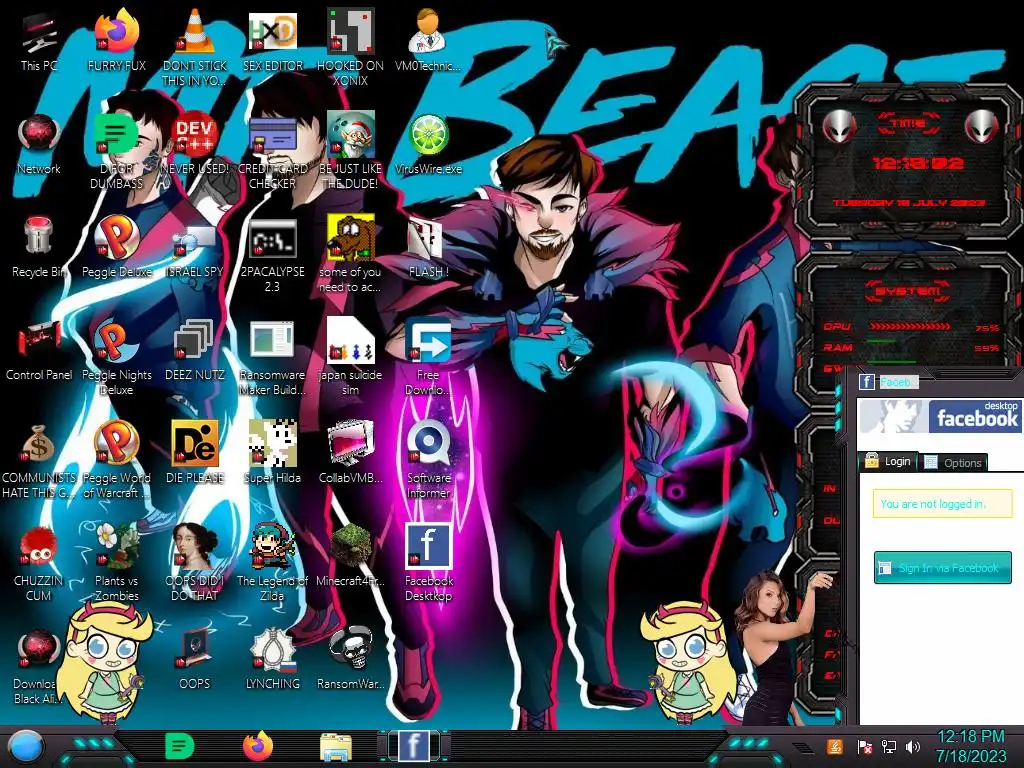Click the Windows Start orb
The width and height of the screenshot is (1024, 768).
click(x=25, y=746)
